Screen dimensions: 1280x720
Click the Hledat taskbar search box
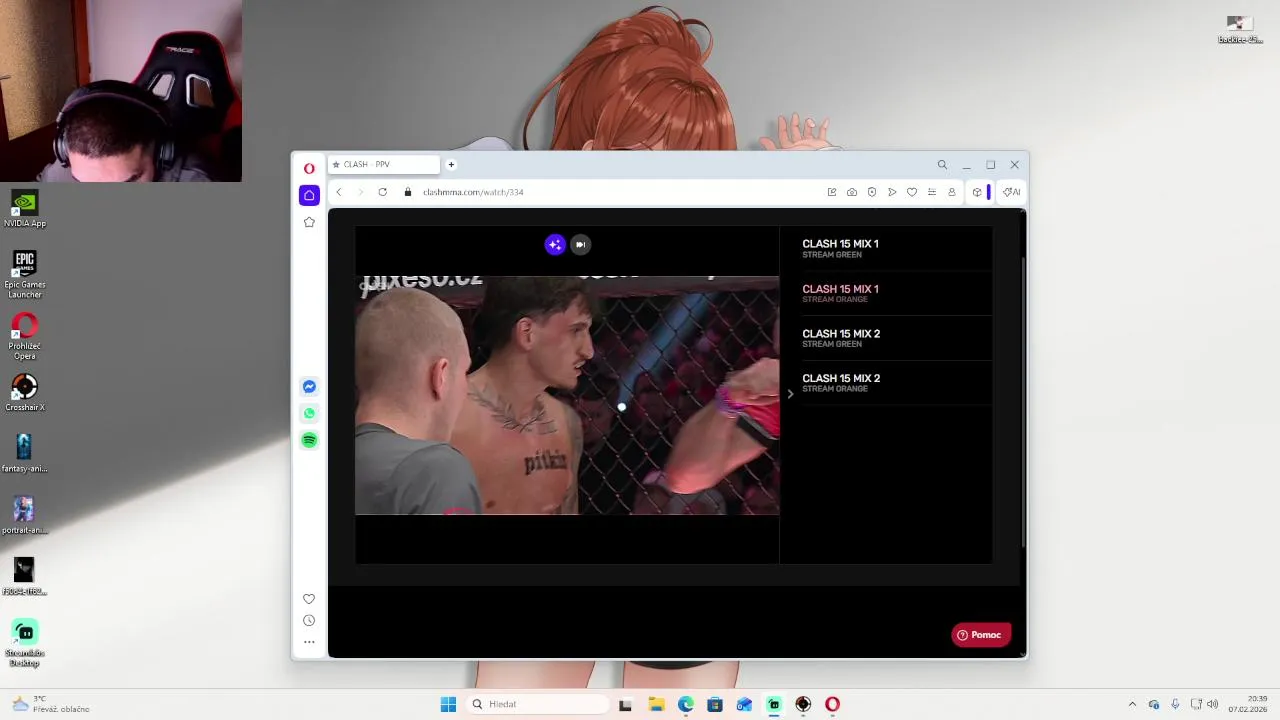[538, 704]
